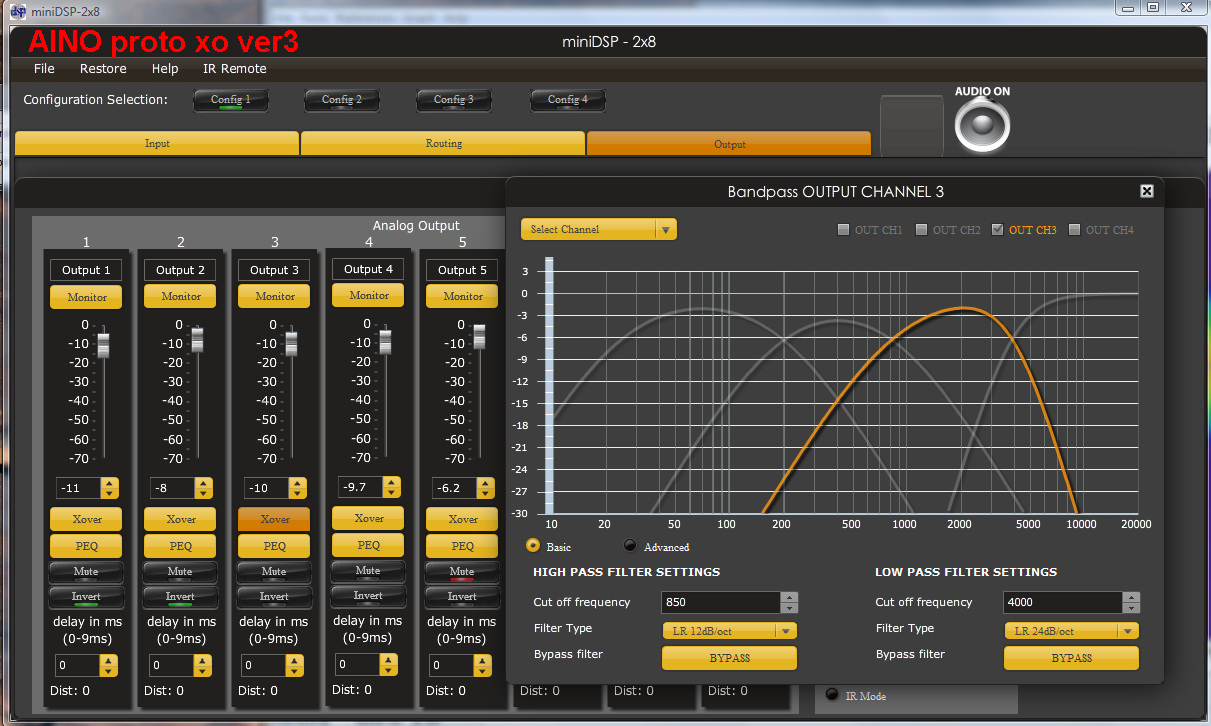Image resolution: width=1211 pixels, height=726 pixels.
Task: Open low pass Filter Type LR 24dB/oct dropdown
Action: [1072, 631]
